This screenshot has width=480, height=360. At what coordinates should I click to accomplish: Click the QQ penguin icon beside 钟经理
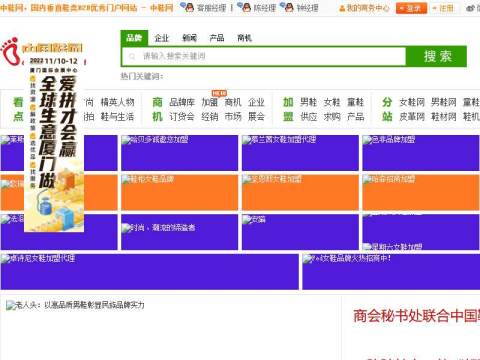click(287, 7)
